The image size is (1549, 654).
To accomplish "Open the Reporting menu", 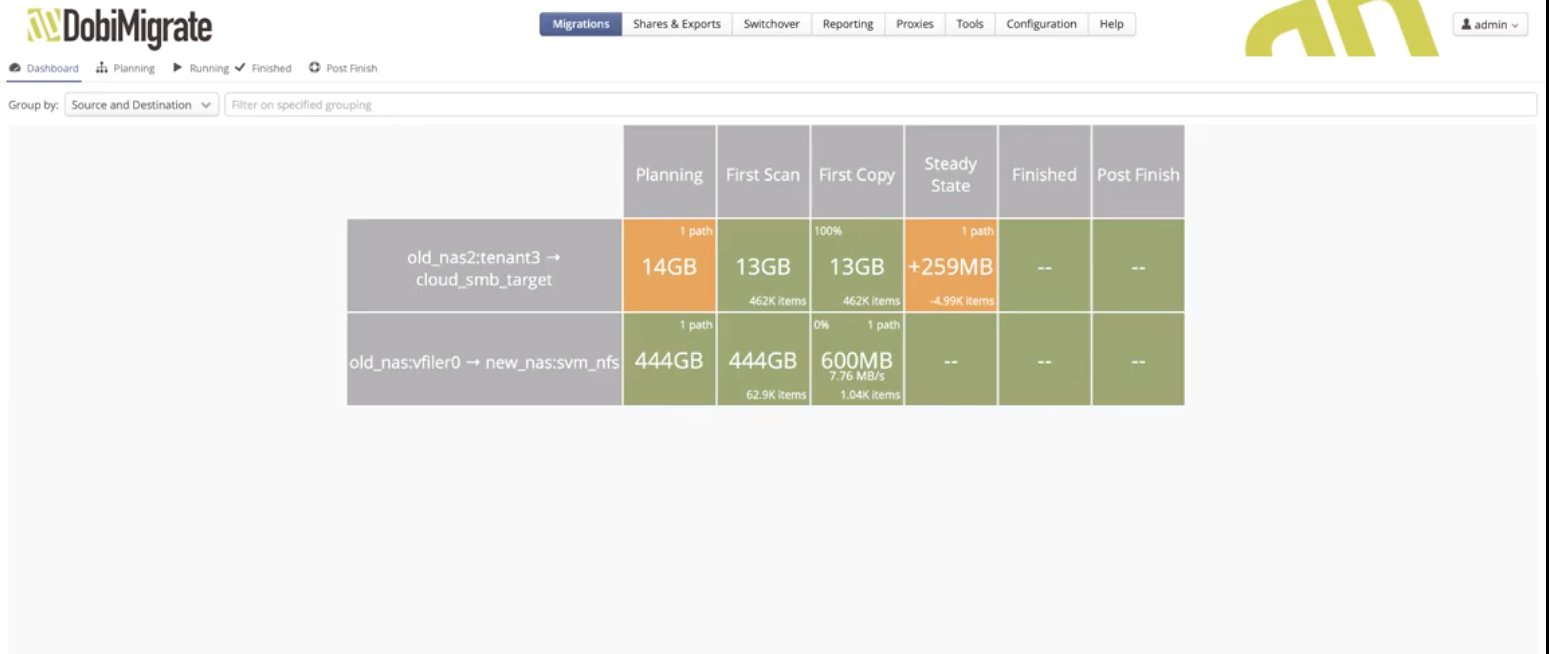I will coord(847,25).
